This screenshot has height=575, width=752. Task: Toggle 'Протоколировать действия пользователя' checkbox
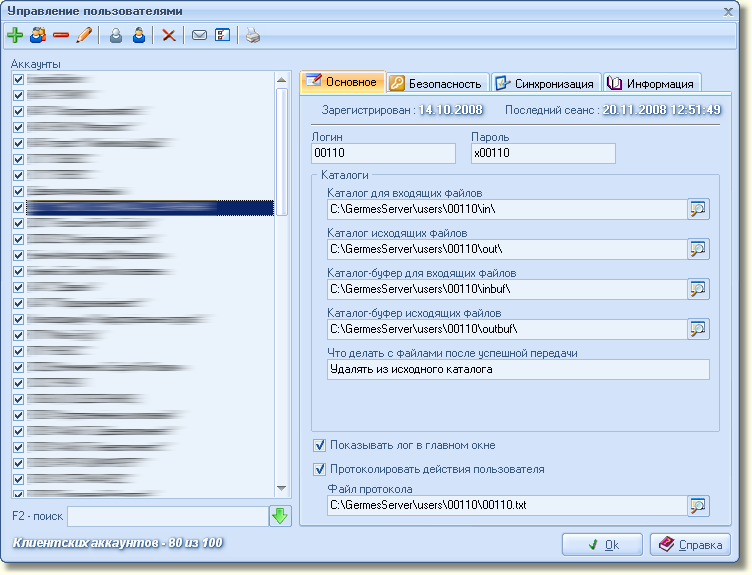point(319,469)
